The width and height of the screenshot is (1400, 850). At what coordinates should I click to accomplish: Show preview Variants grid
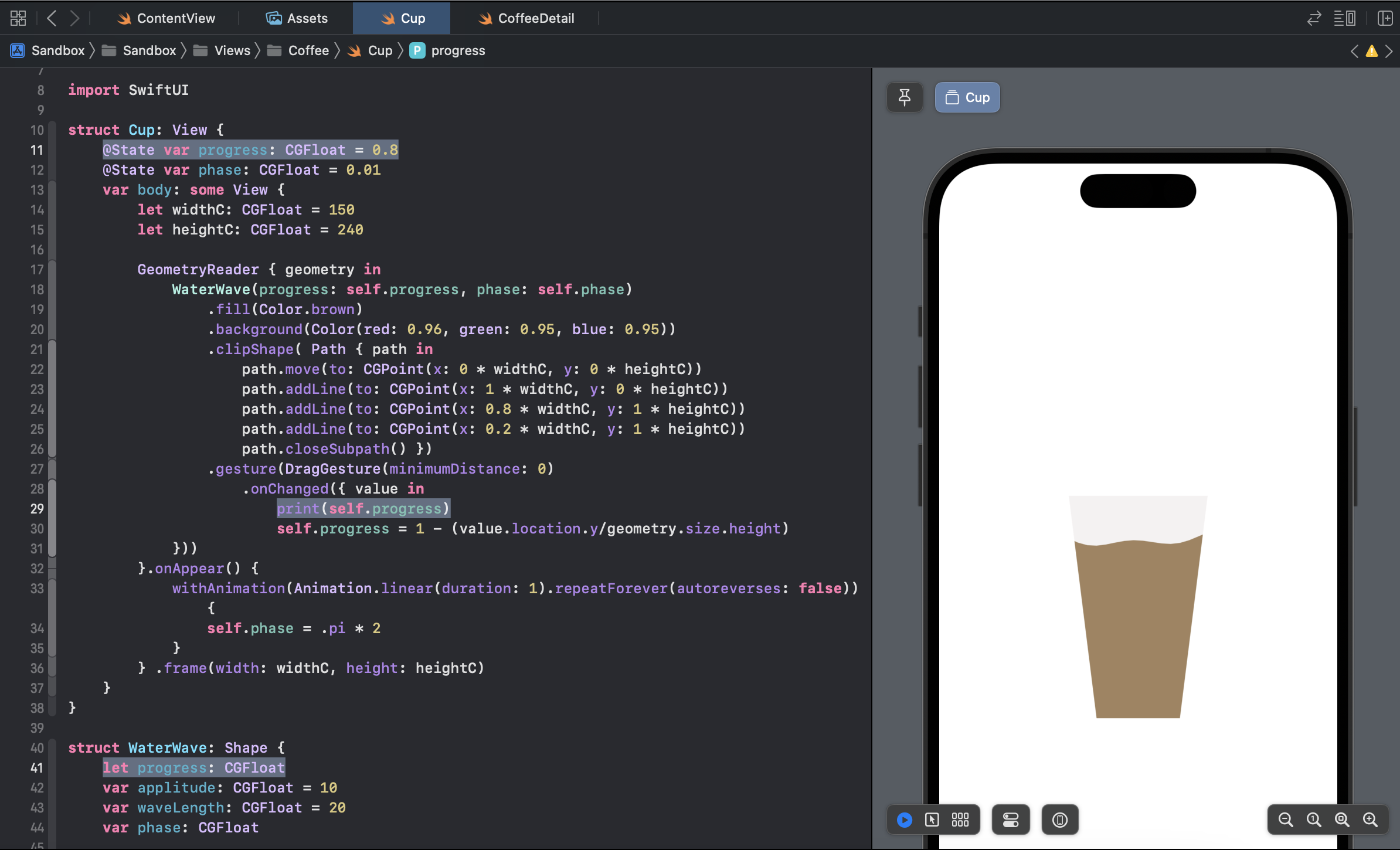(960, 820)
